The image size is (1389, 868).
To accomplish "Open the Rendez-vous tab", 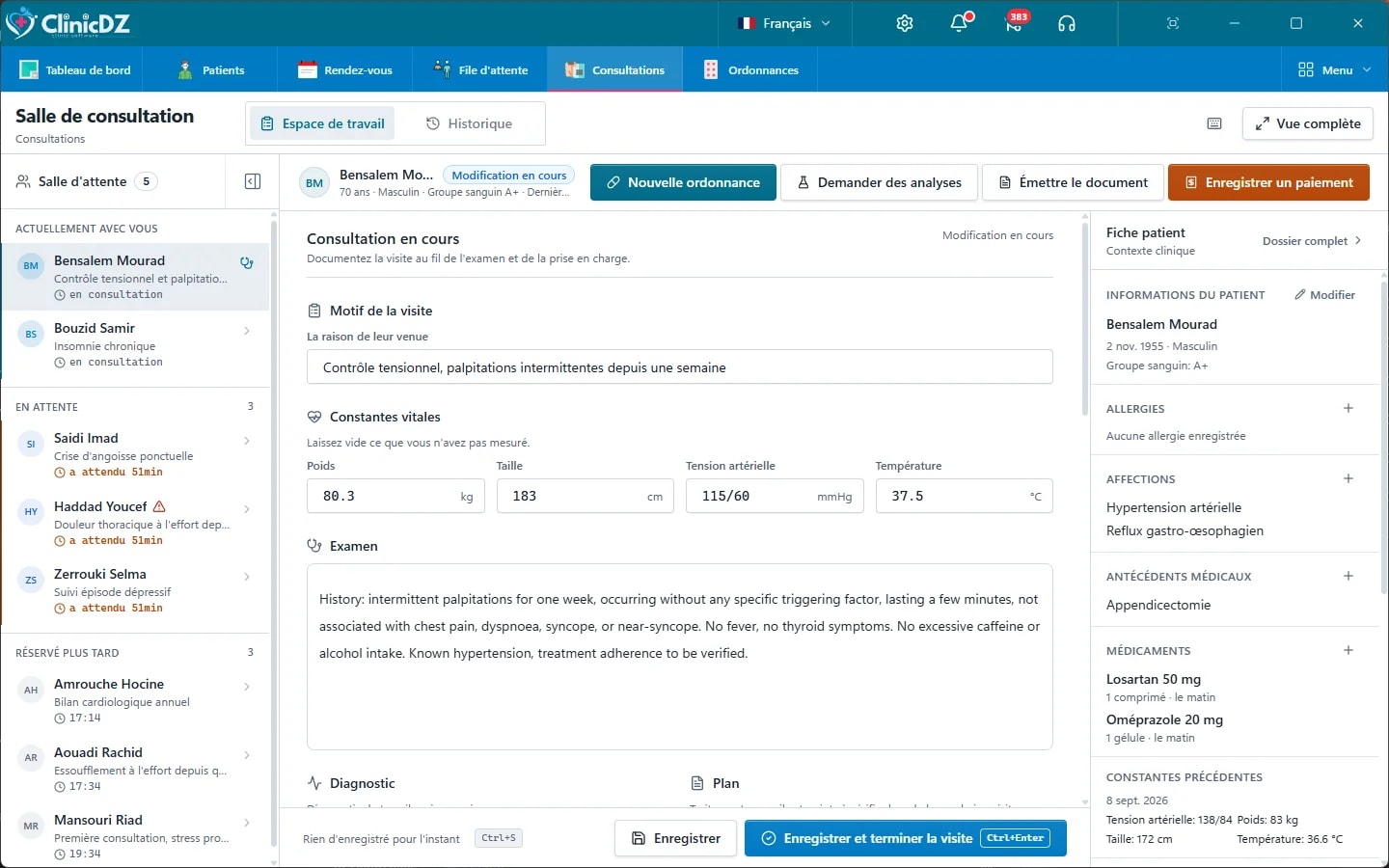I will click(x=345, y=69).
